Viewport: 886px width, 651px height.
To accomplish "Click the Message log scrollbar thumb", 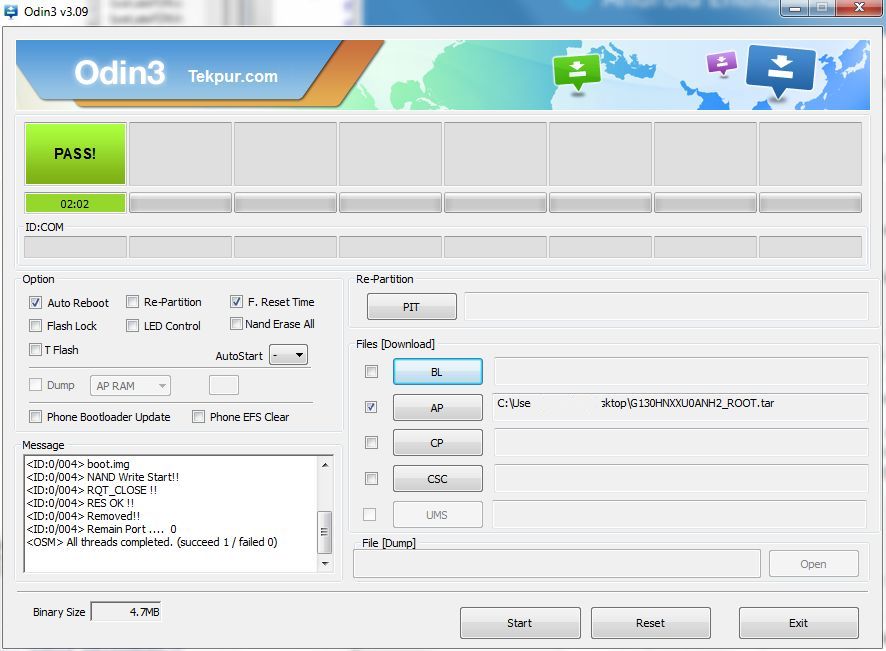I will click(x=324, y=532).
